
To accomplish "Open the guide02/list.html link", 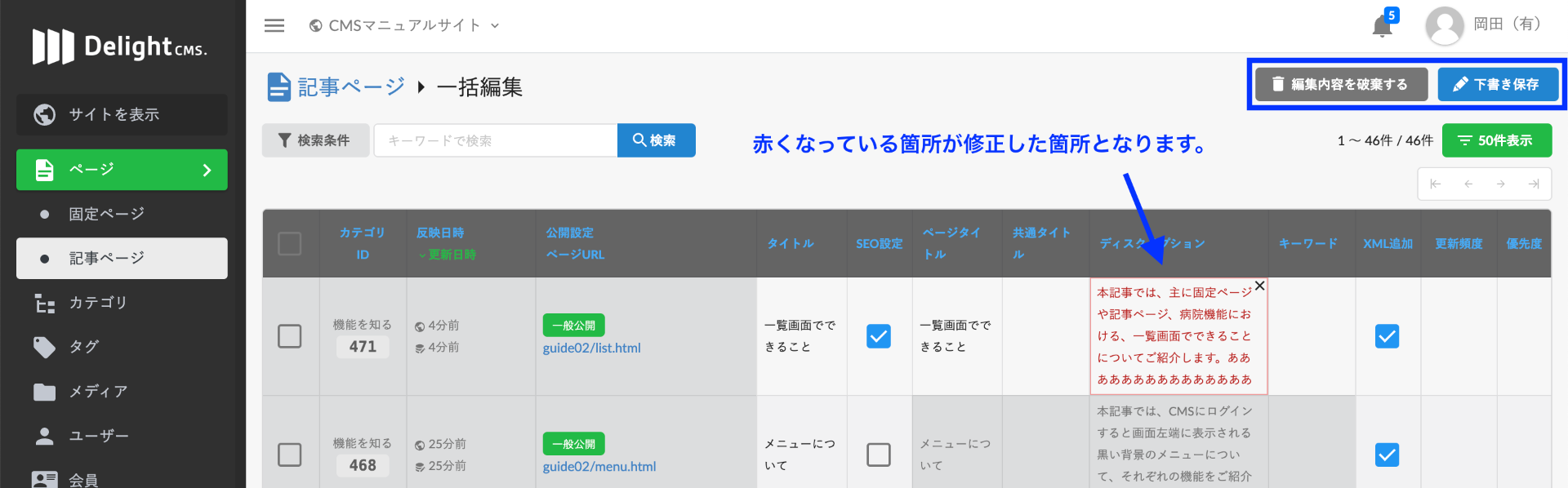I will [x=591, y=348].
